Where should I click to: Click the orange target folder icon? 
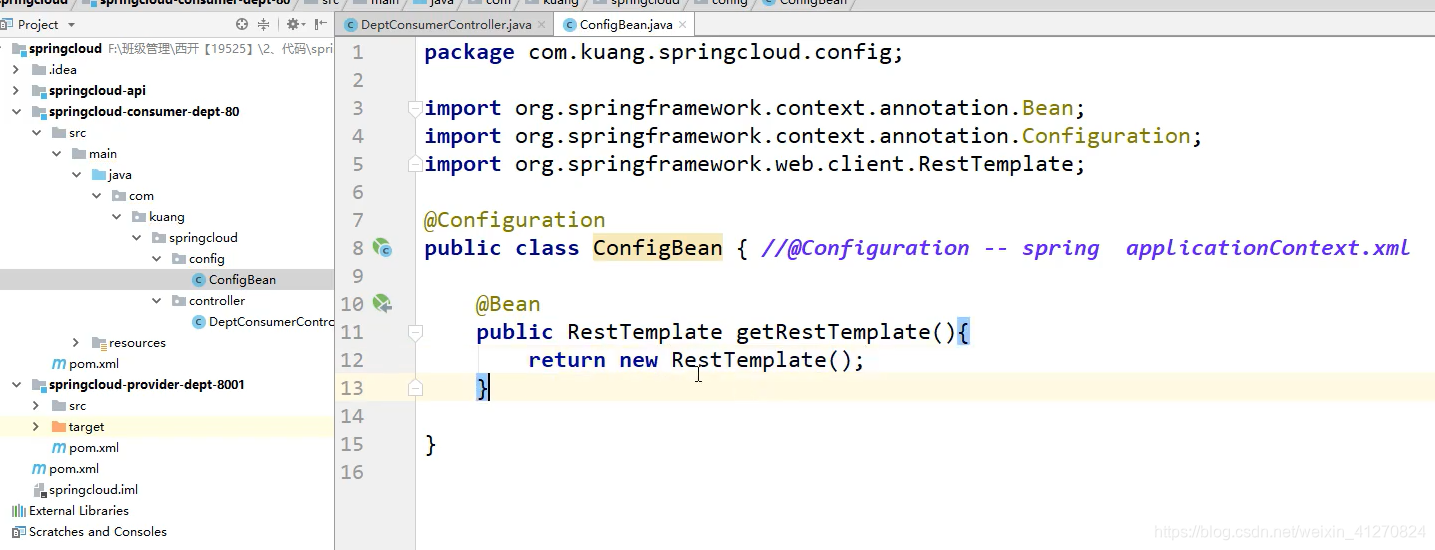[59, 427]
